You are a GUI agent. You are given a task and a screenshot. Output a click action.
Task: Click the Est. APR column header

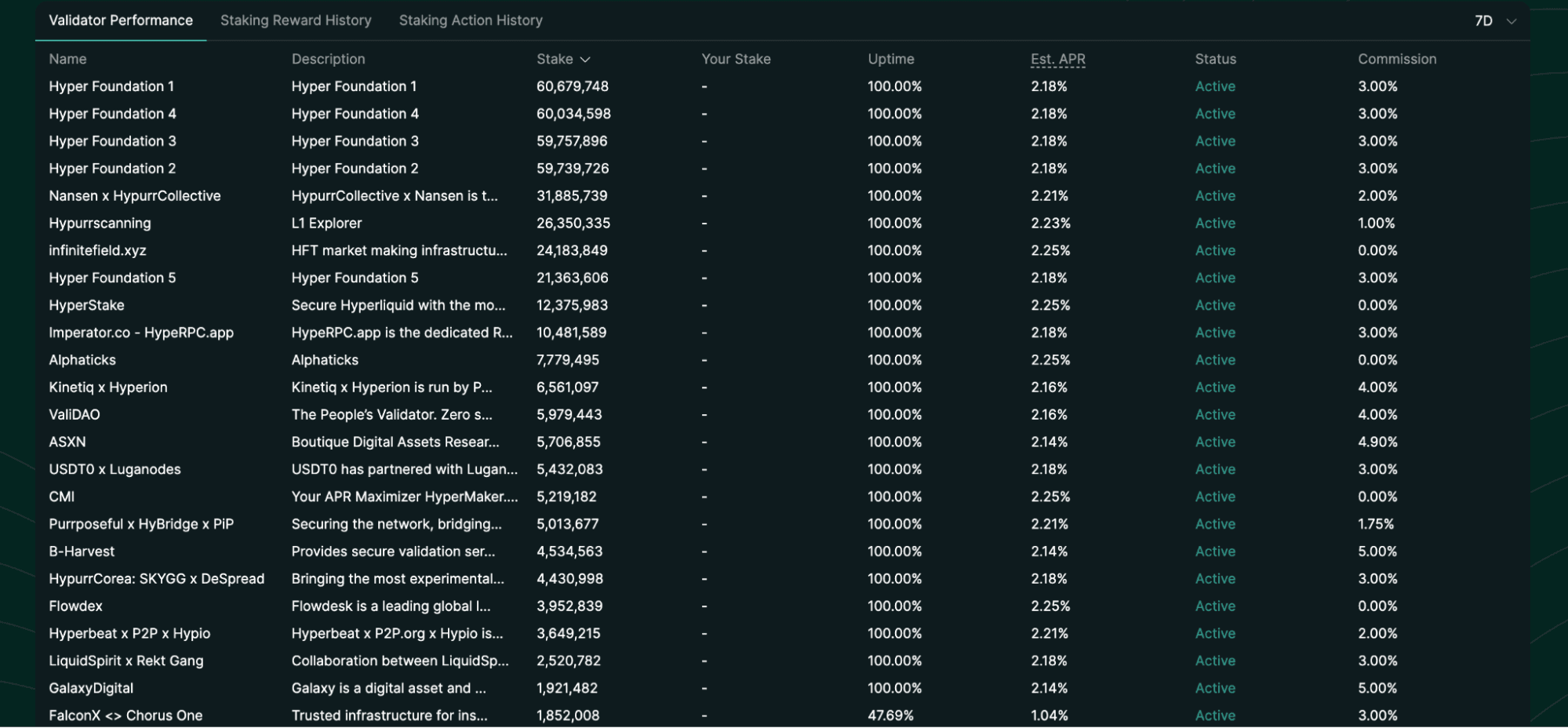(1058, 59)
